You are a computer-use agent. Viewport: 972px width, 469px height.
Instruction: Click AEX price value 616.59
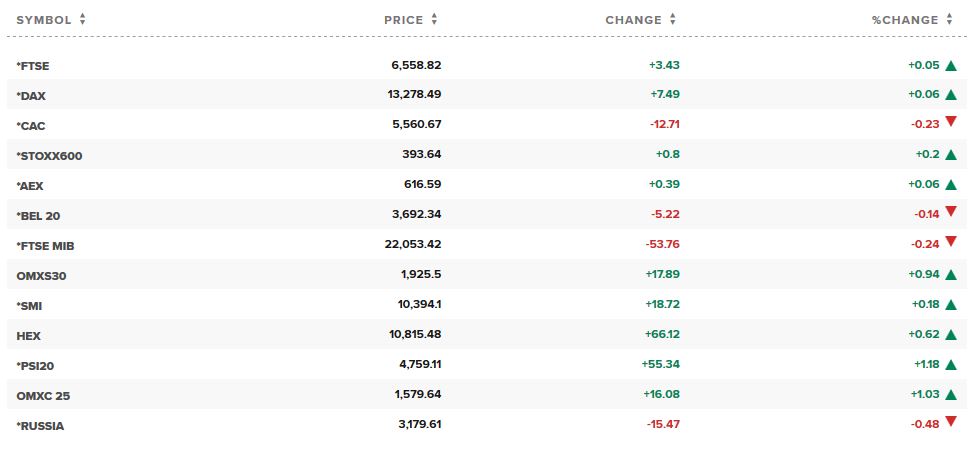point(422,184)
